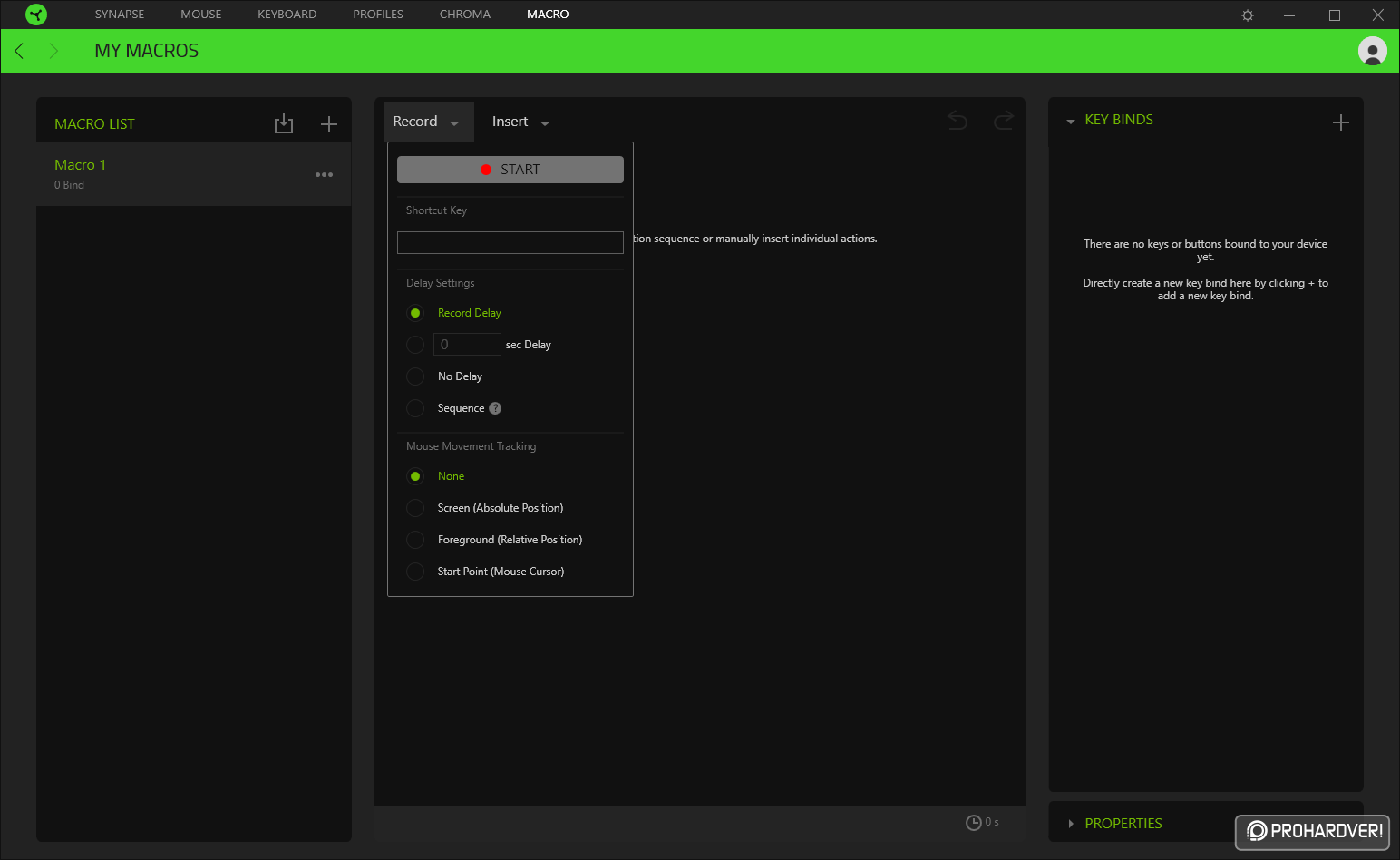Viewport: 1400px width, 860px height.
Task: Select Foreground (Relative Position) tracking
Action: [x=415, y=540]
